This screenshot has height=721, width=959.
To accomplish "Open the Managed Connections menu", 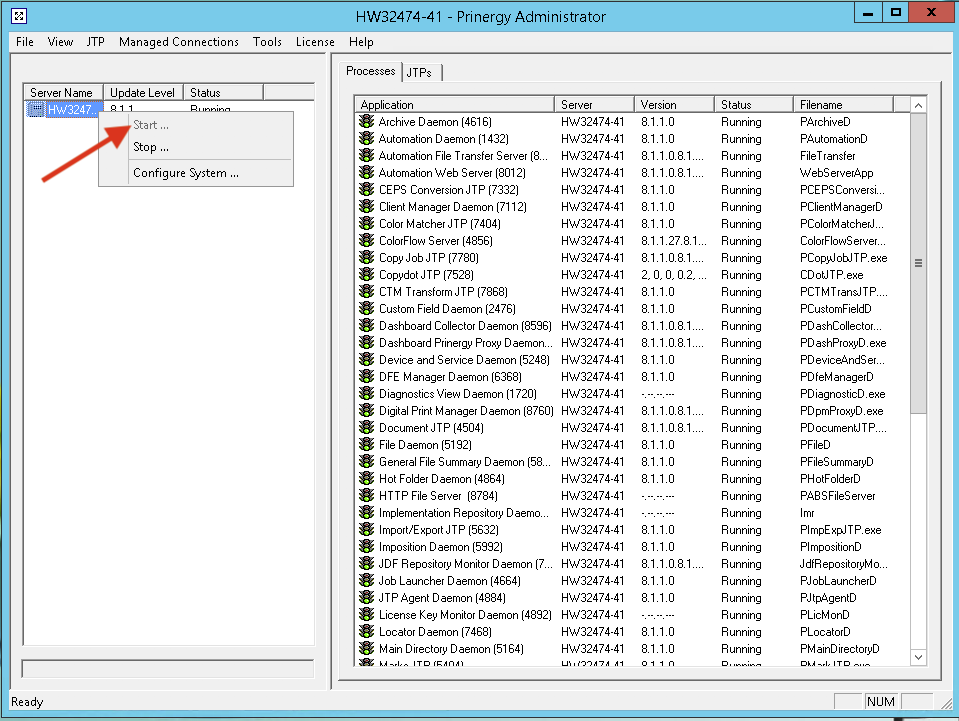I will 178,42.
